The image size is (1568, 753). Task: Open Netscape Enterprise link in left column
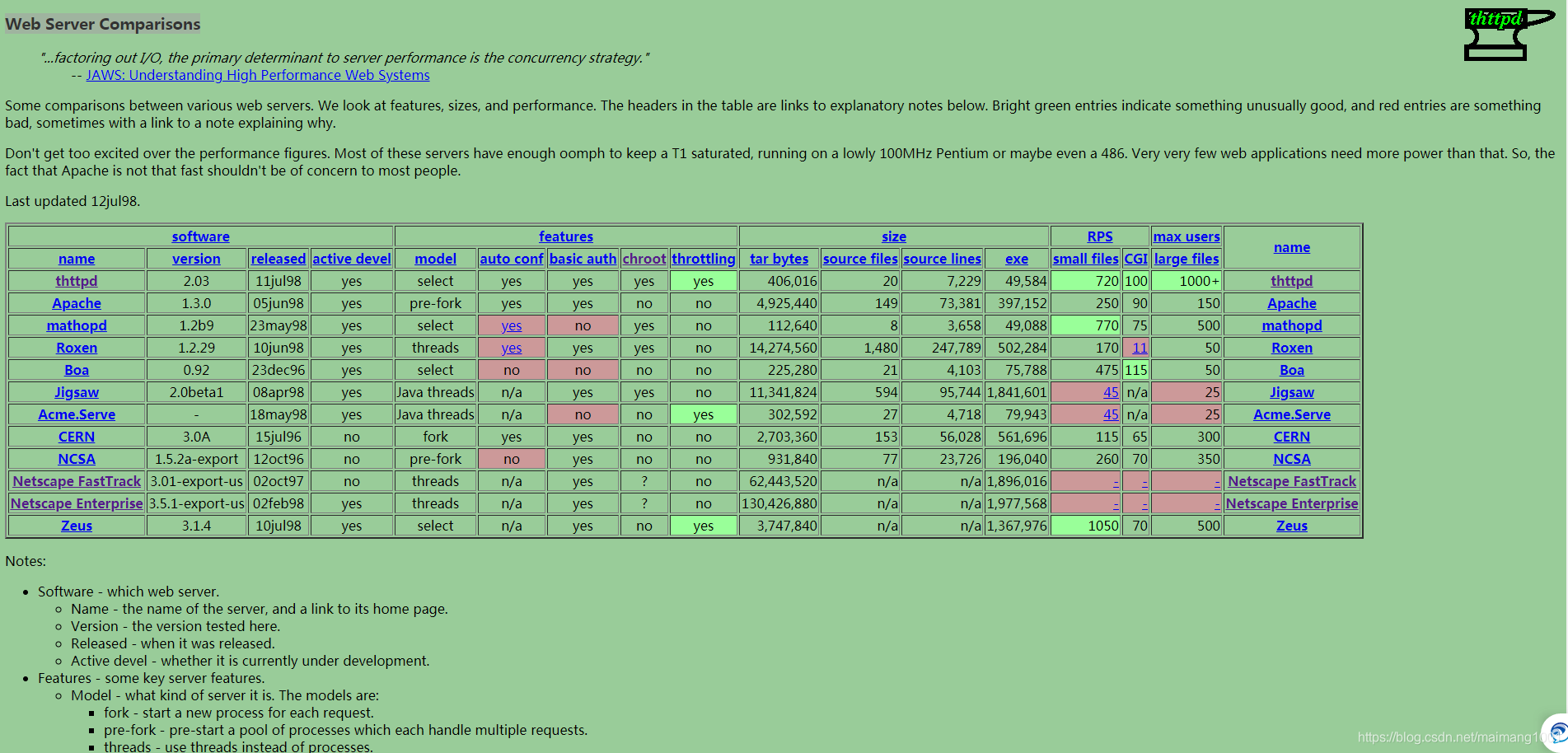pos(77,503)
